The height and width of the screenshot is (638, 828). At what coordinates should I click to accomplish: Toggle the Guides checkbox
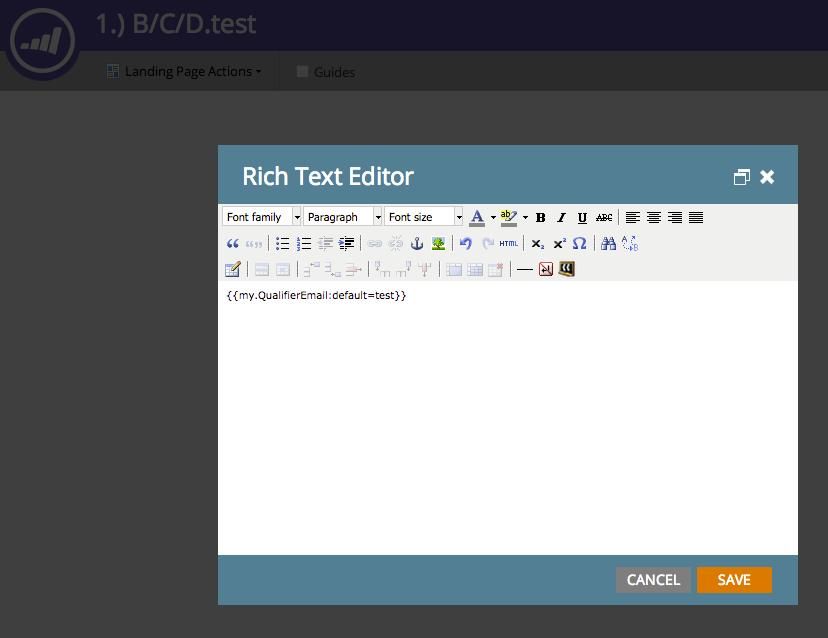coord(303,71)
